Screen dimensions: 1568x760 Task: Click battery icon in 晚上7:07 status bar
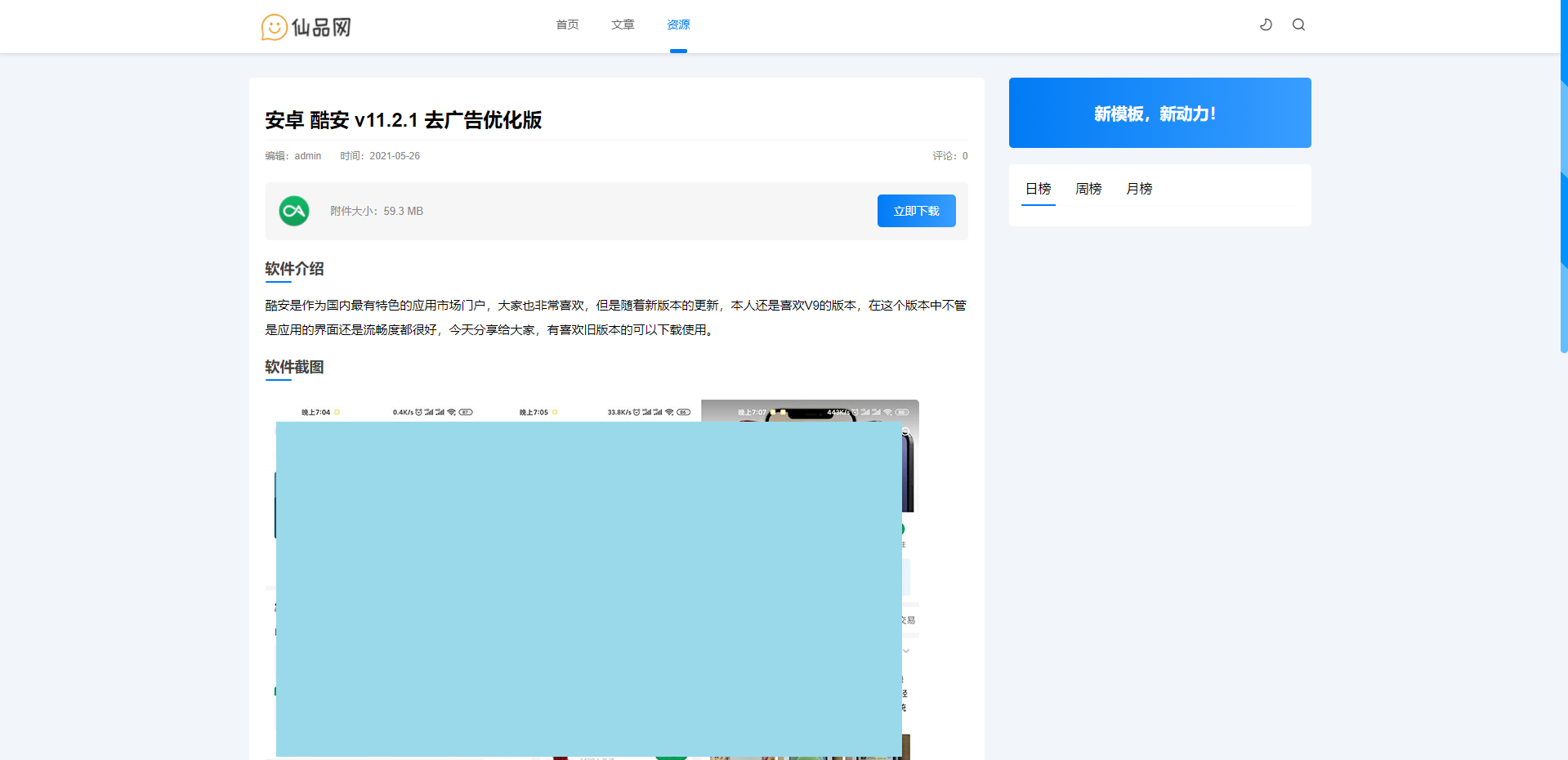(902, 413)
